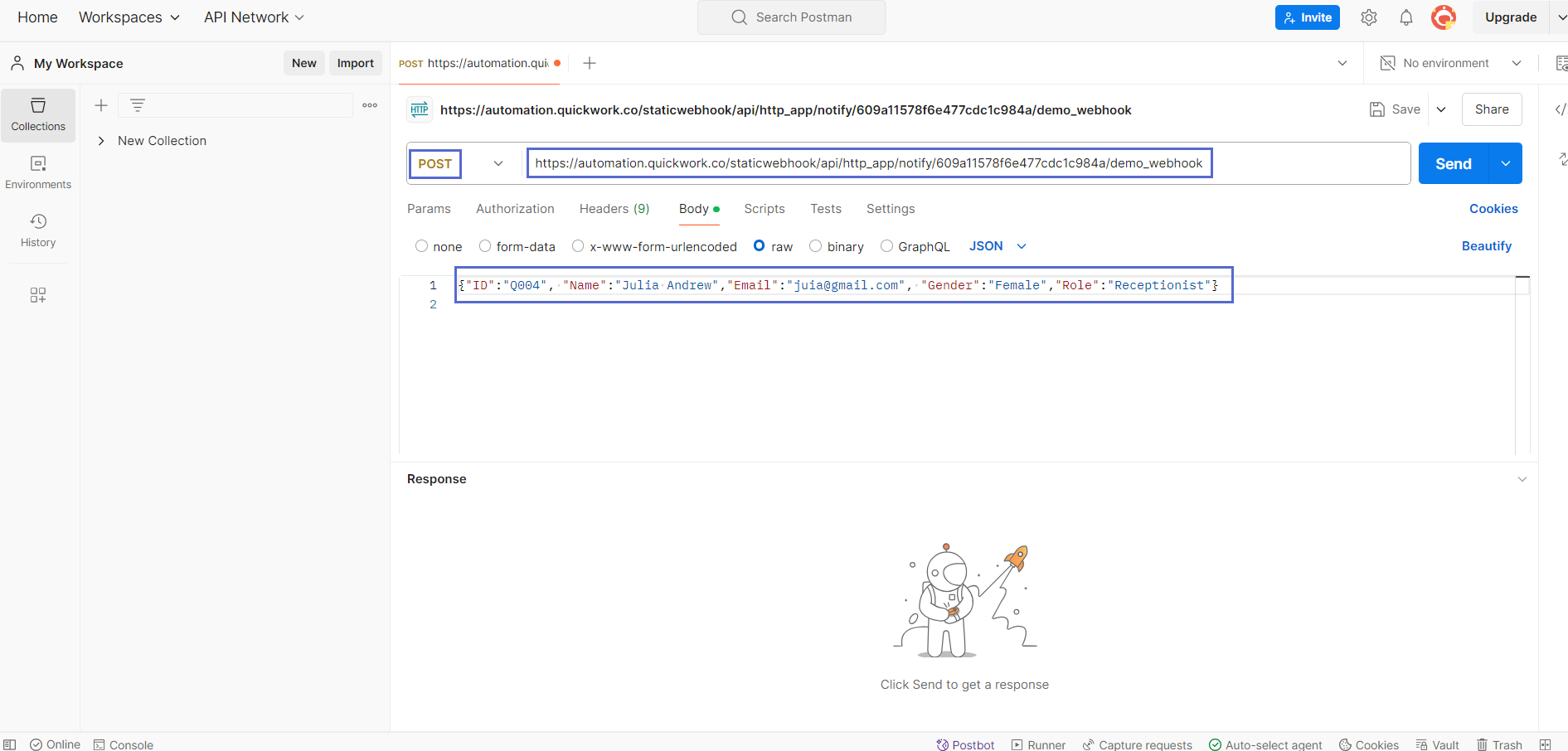Open the code snippet panel icon

[1560, 109]
